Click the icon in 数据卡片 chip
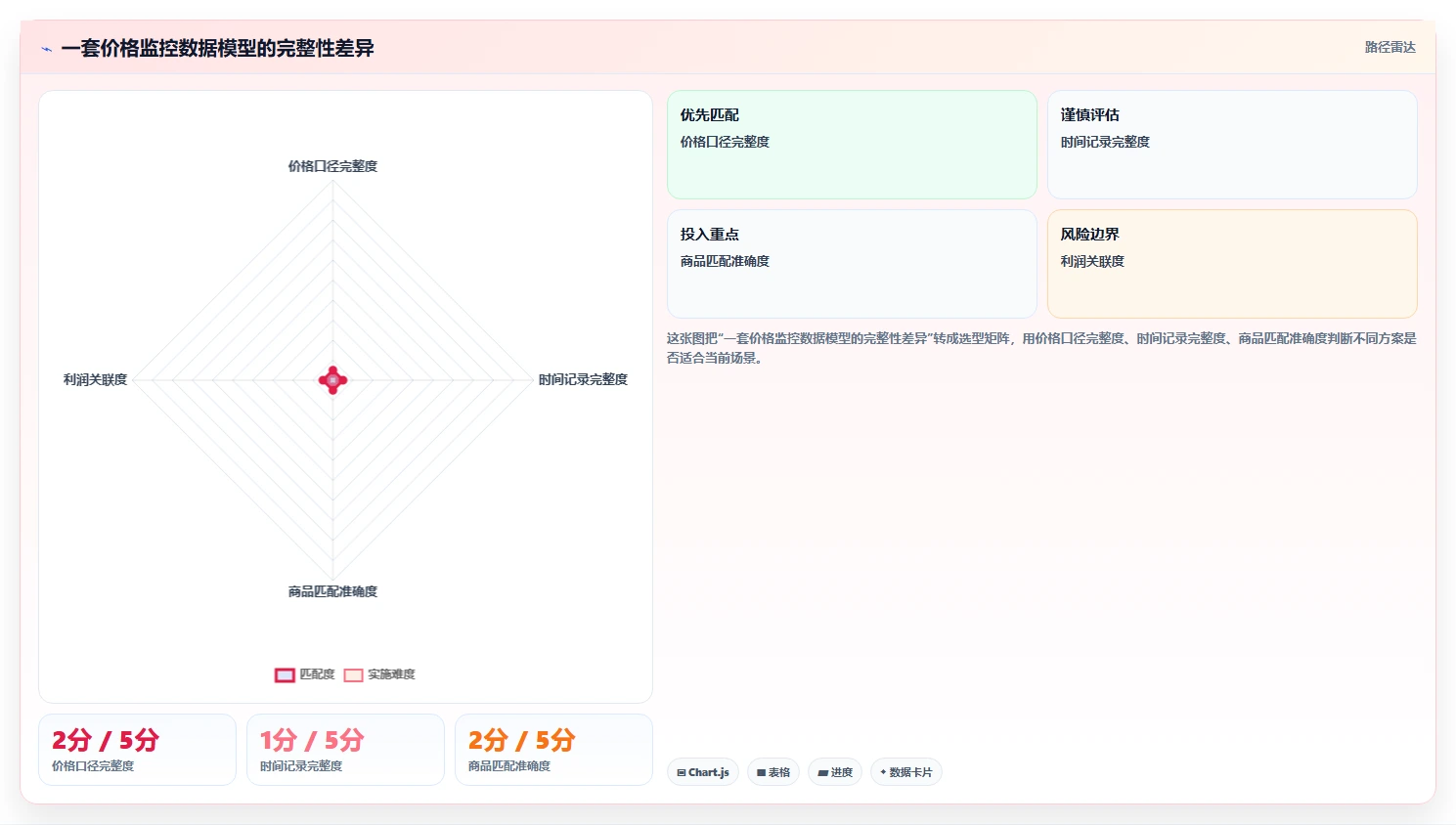This screenshot has width=1456, height=825. point(883,772)
